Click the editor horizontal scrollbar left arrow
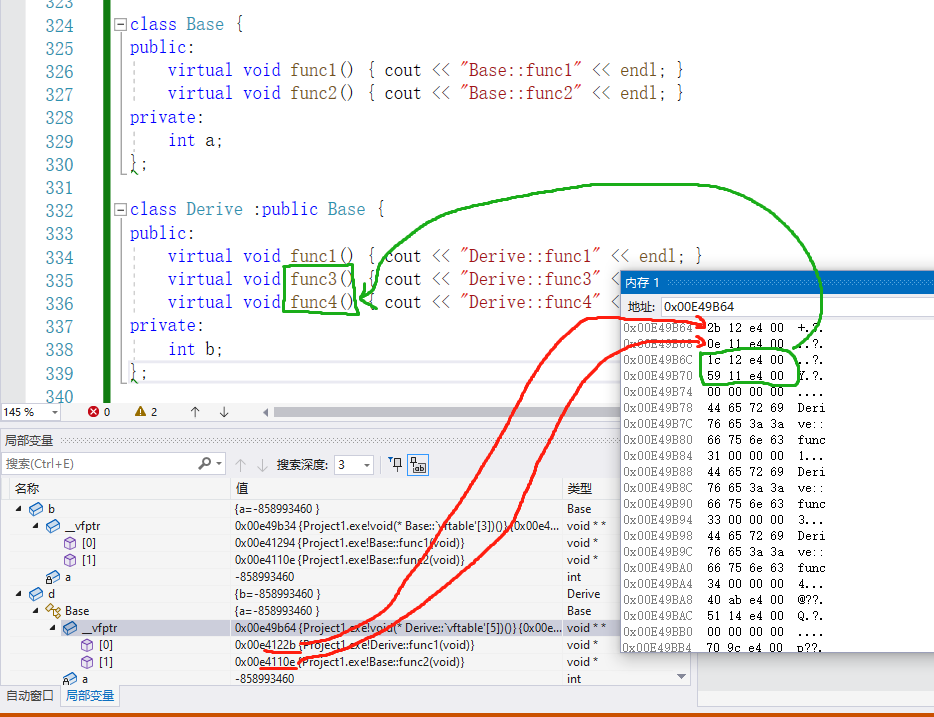This screenshot has height=717, width=934. coord(265,412)
